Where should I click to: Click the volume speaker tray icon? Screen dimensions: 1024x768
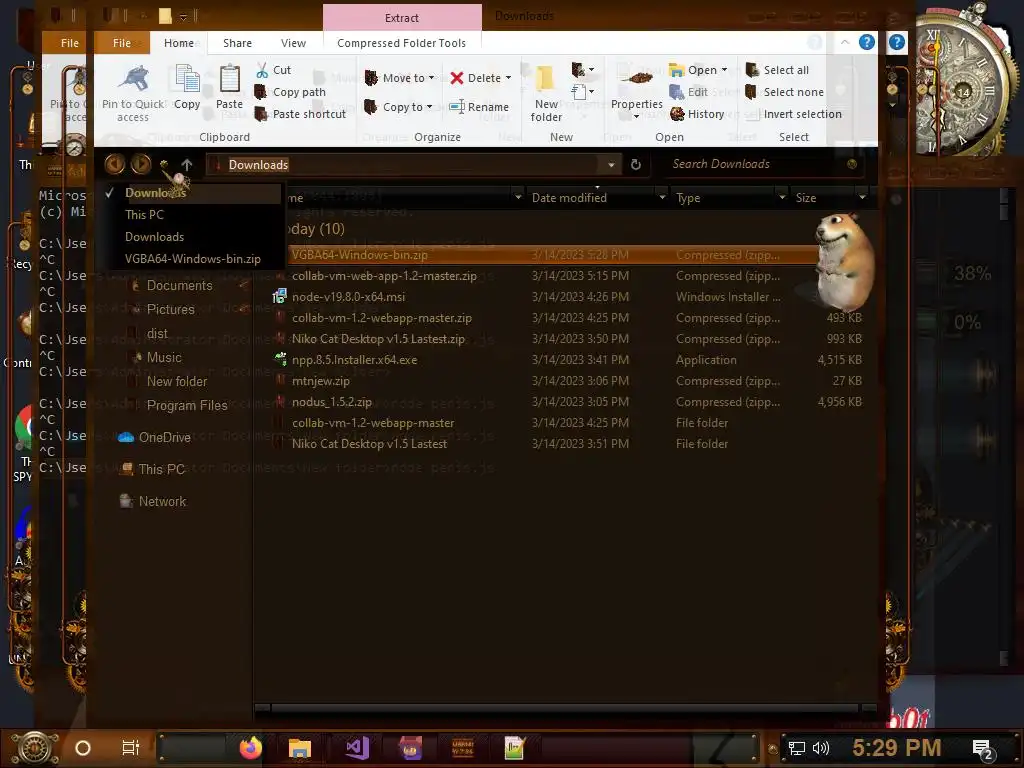pos(821,748)
